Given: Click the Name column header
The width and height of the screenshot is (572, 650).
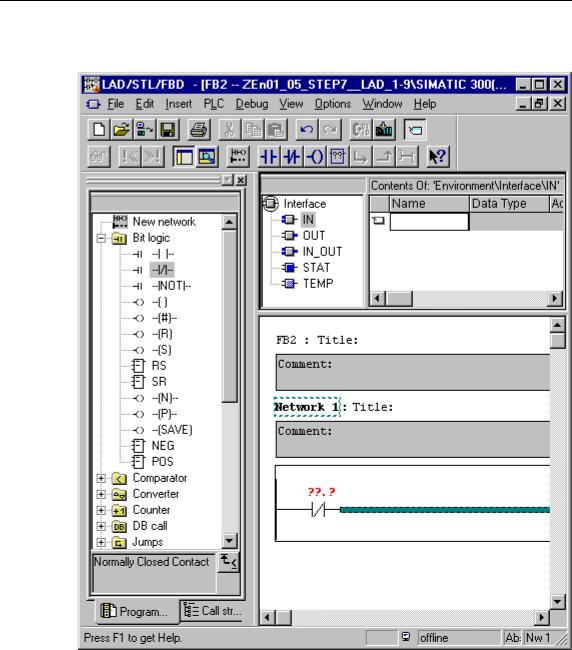Looking at the screenshot, I should (x=429, y=204).
